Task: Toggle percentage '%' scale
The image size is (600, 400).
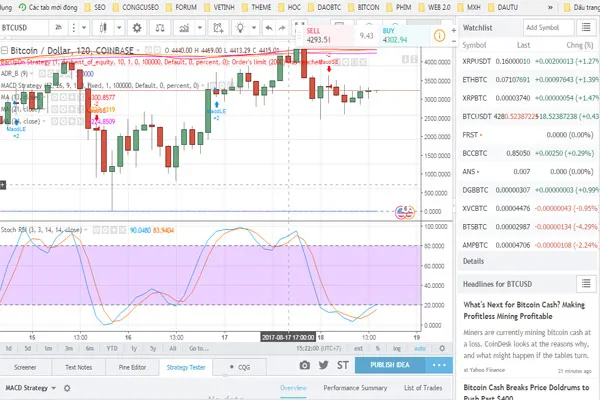Action: click(378, 348)
